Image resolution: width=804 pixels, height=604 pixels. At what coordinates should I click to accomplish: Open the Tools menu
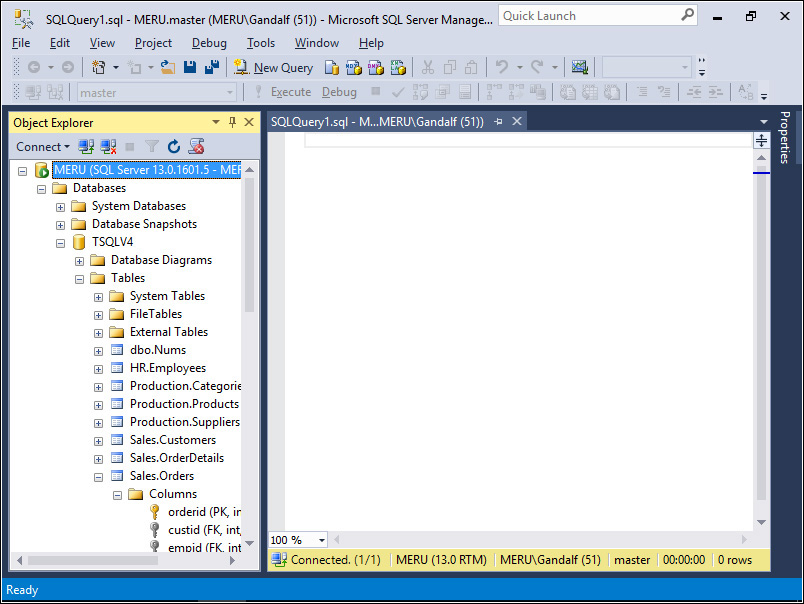point(261,43)
